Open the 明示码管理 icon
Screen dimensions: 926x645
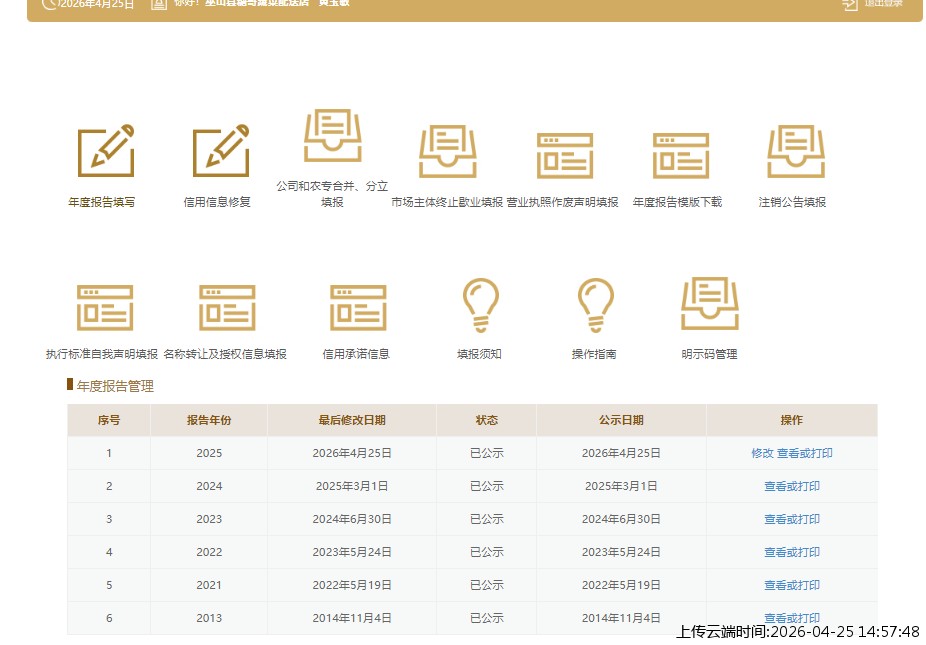709,304
